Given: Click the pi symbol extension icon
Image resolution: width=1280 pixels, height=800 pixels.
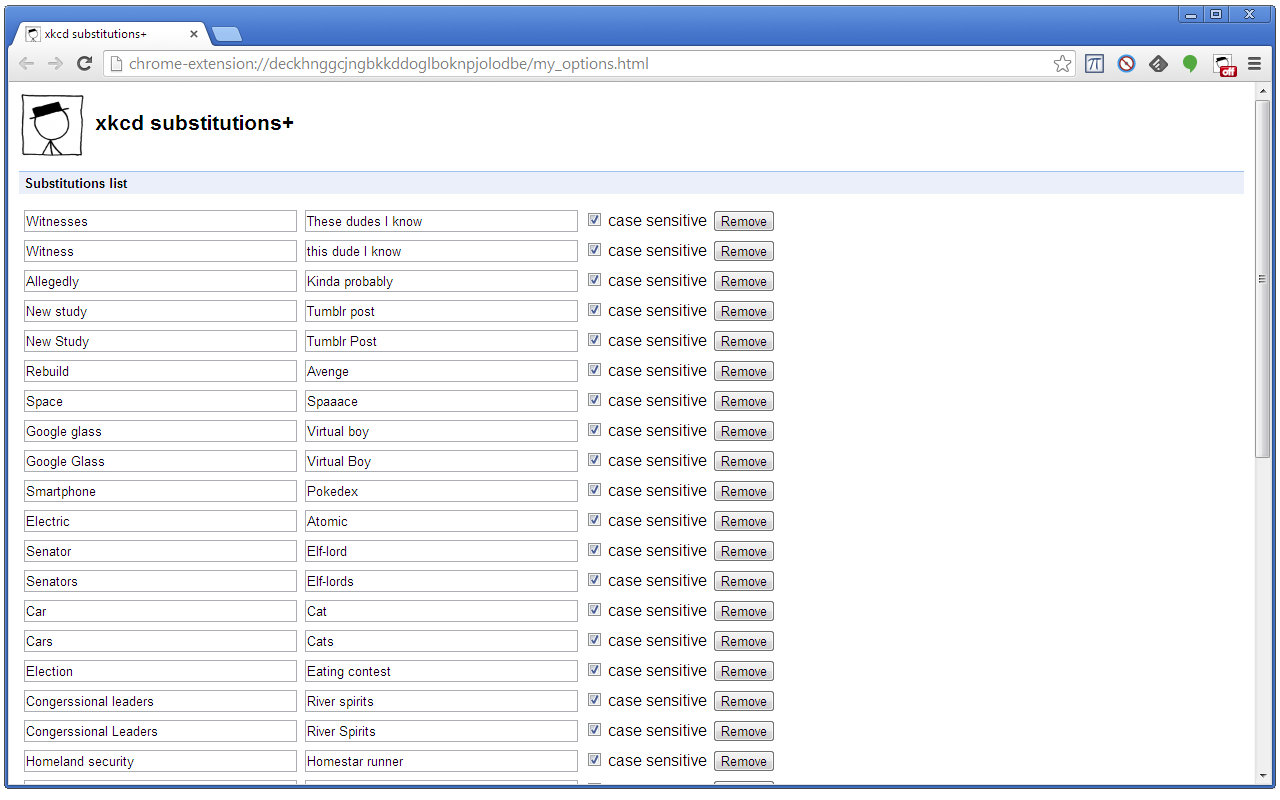Looking at the screenshot, I should pos(1094,64).
